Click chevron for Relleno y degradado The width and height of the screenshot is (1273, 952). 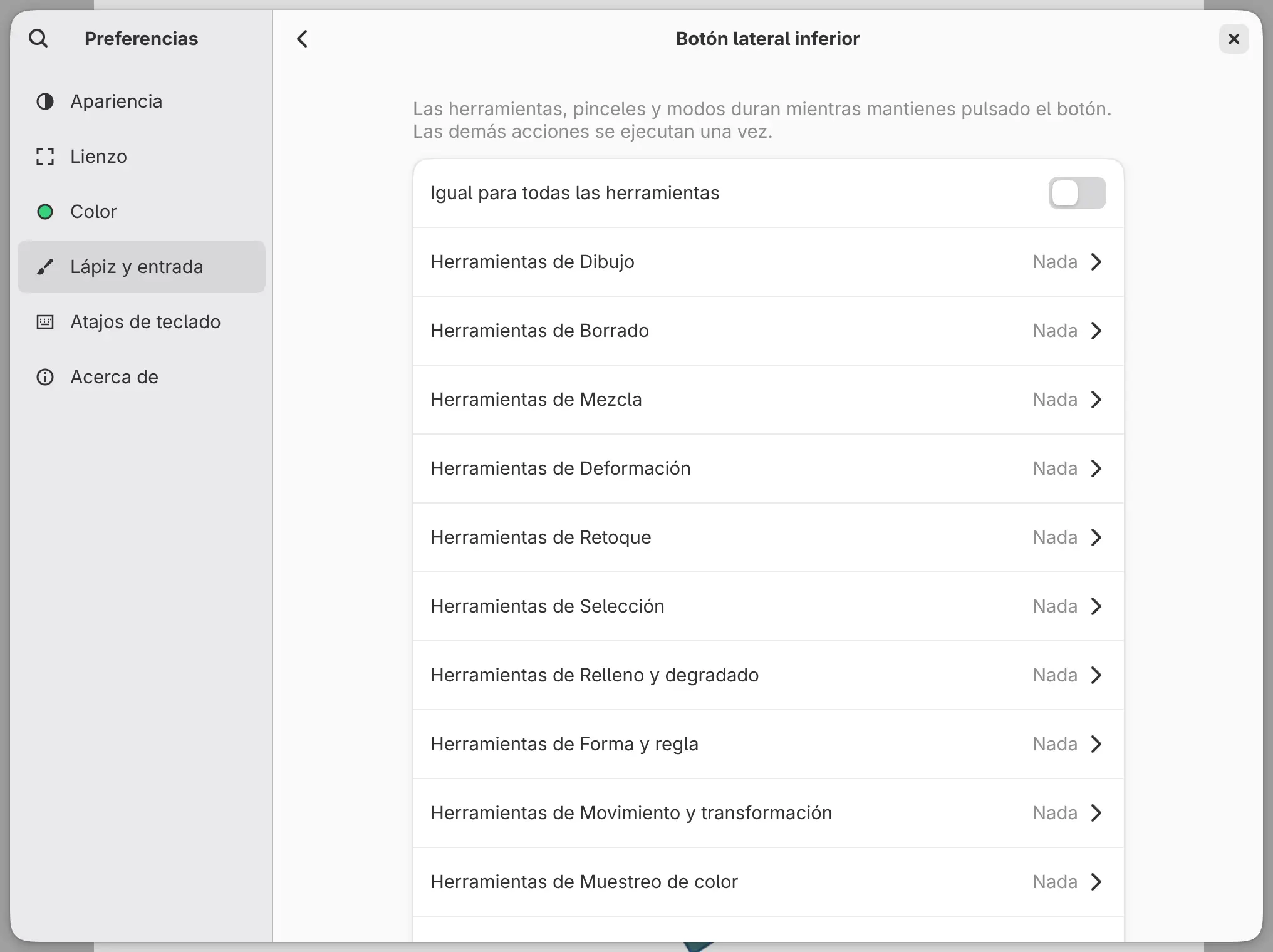[1096, 675]
